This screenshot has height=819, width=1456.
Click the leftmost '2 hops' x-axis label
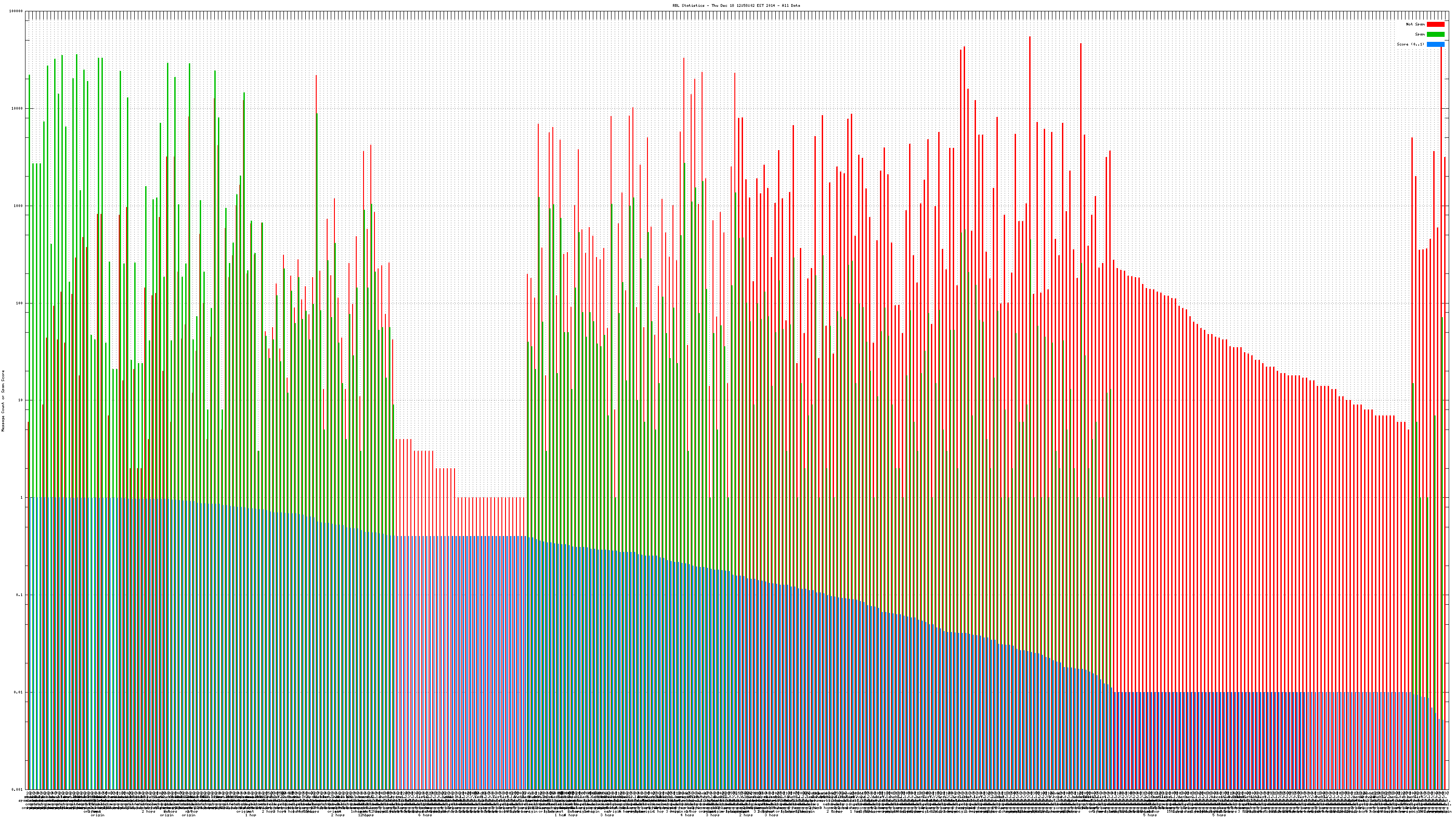(148, 812)
